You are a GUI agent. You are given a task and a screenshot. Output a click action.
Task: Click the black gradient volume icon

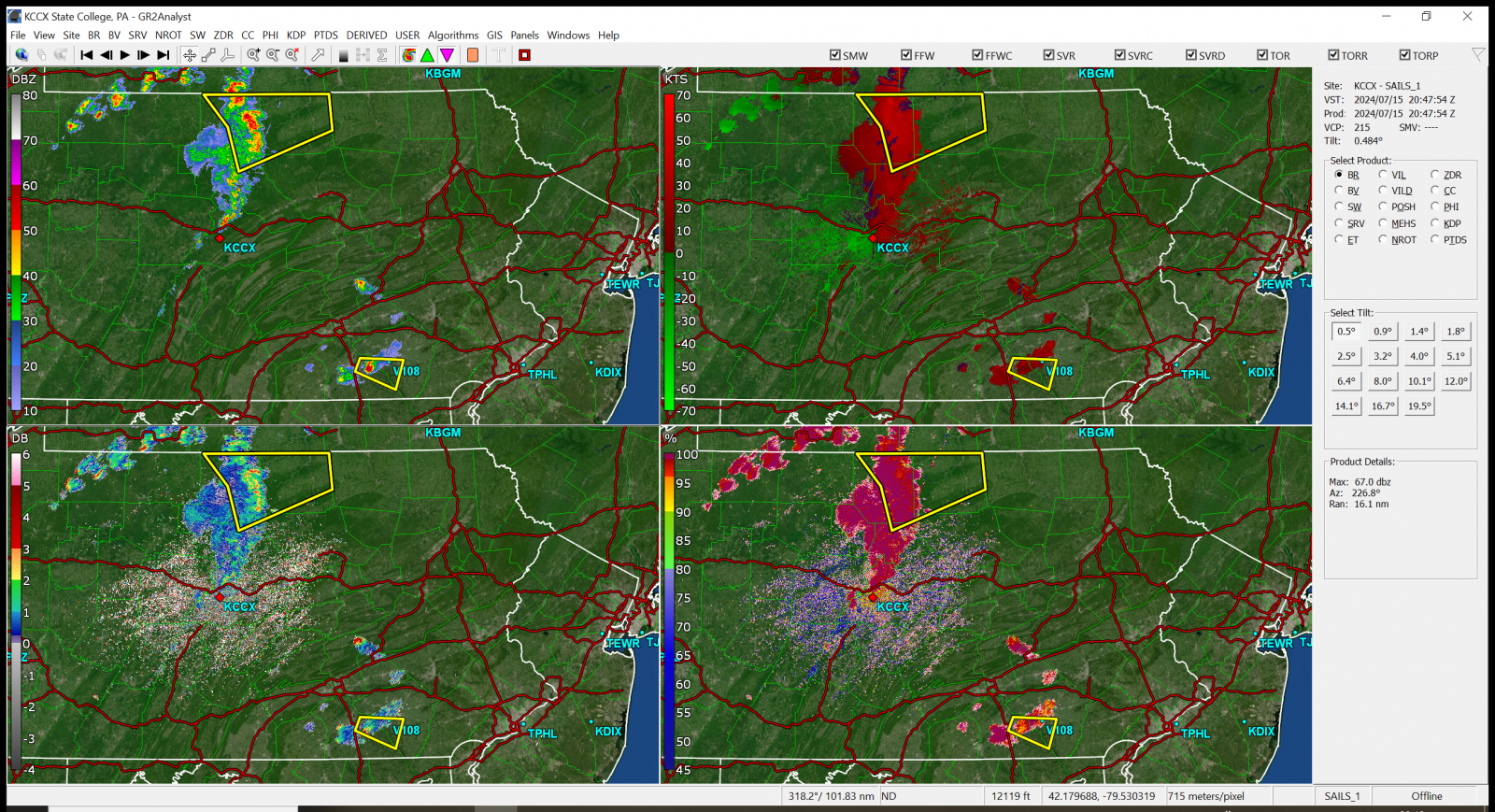(x=344, y=55)
